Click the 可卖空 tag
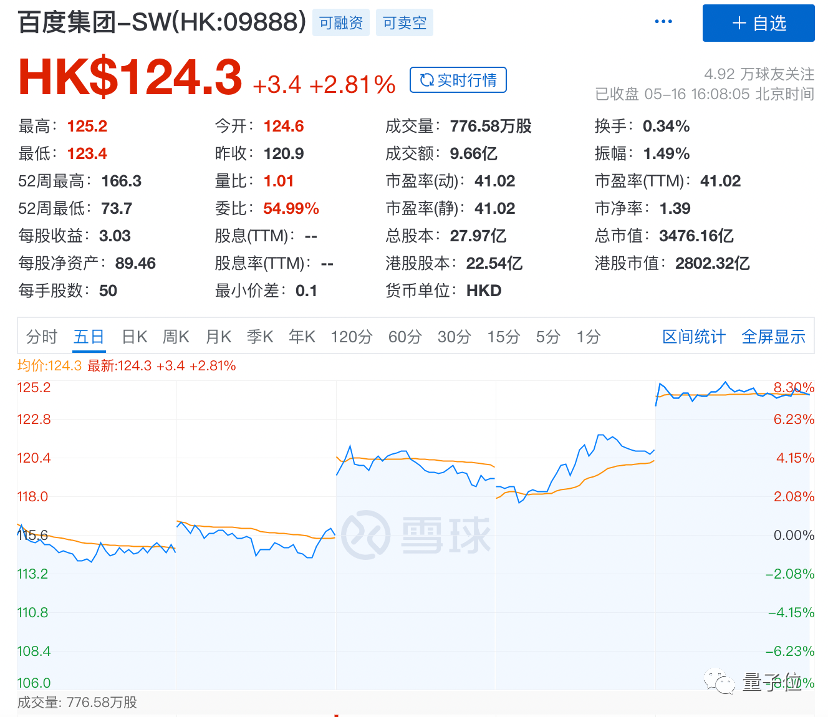The image size is (828, 718). tap(404, 22)
